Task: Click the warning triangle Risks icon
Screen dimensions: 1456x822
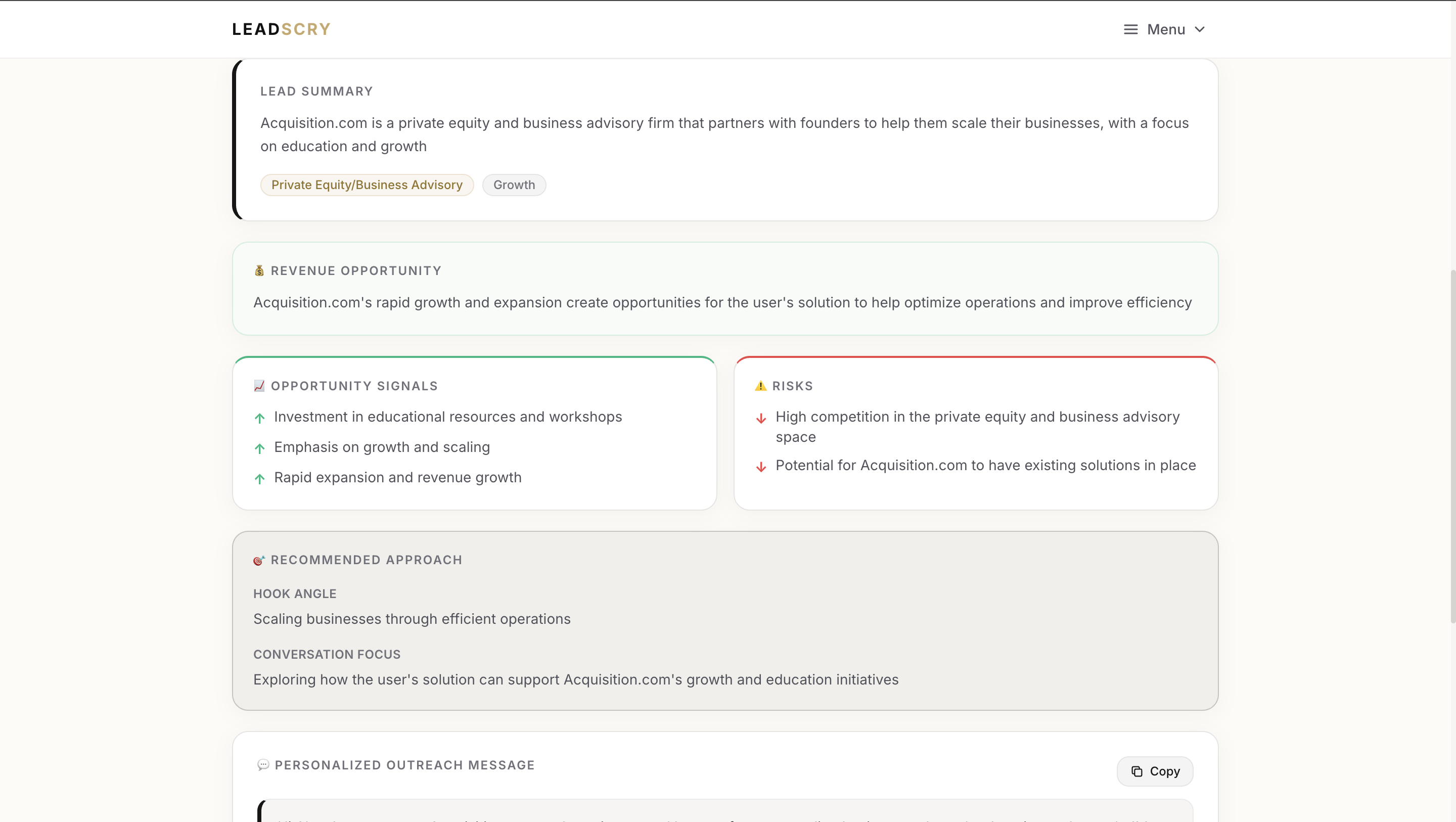Action: pyautogui.click(x=760, y=386)
